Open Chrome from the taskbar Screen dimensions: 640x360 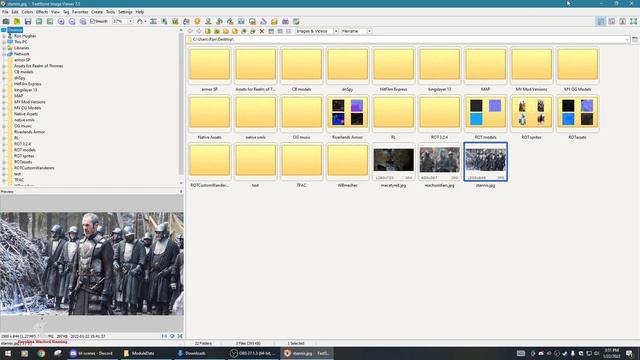[41, 353]
